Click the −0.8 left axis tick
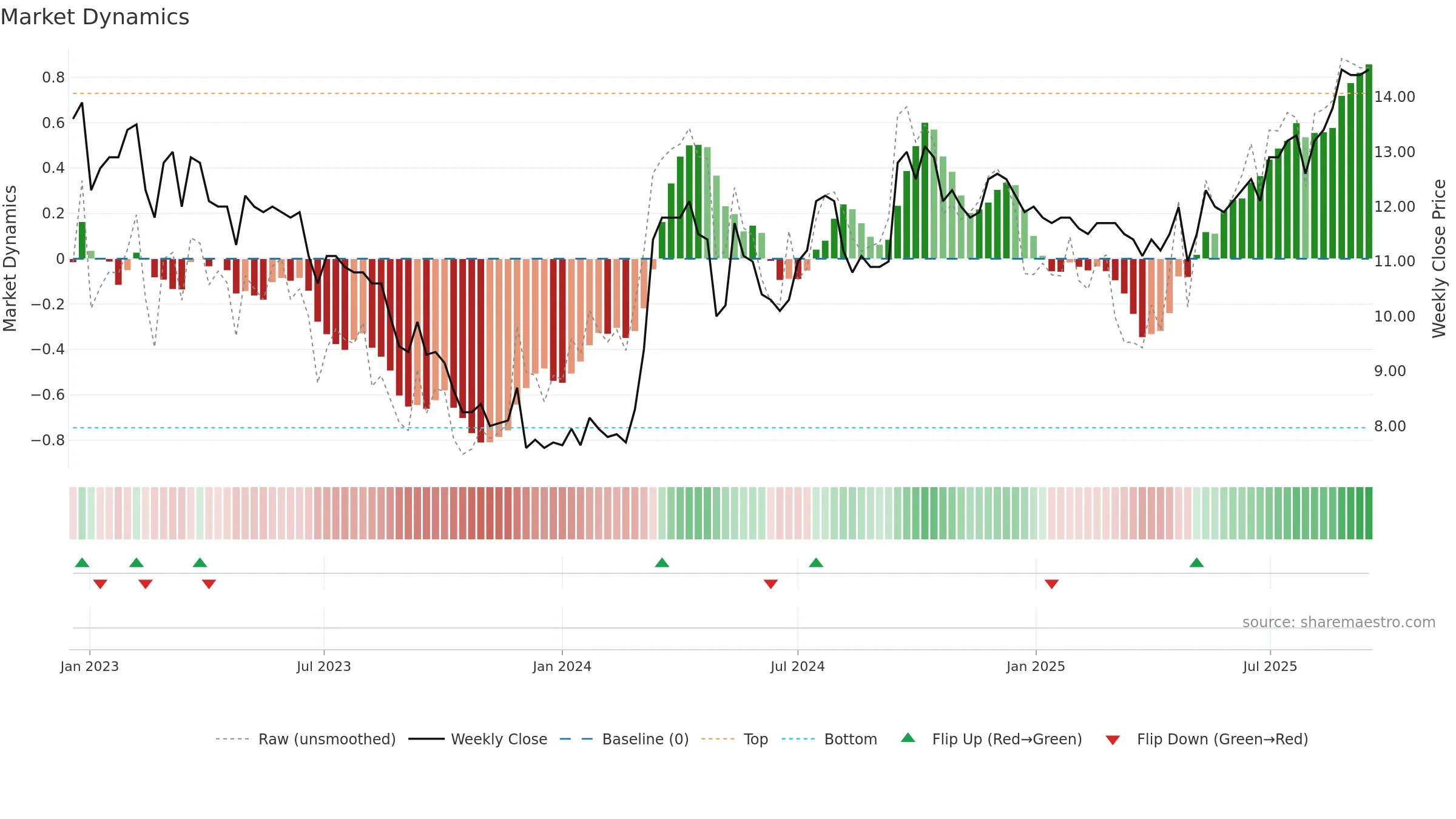 tap(48, 440)
